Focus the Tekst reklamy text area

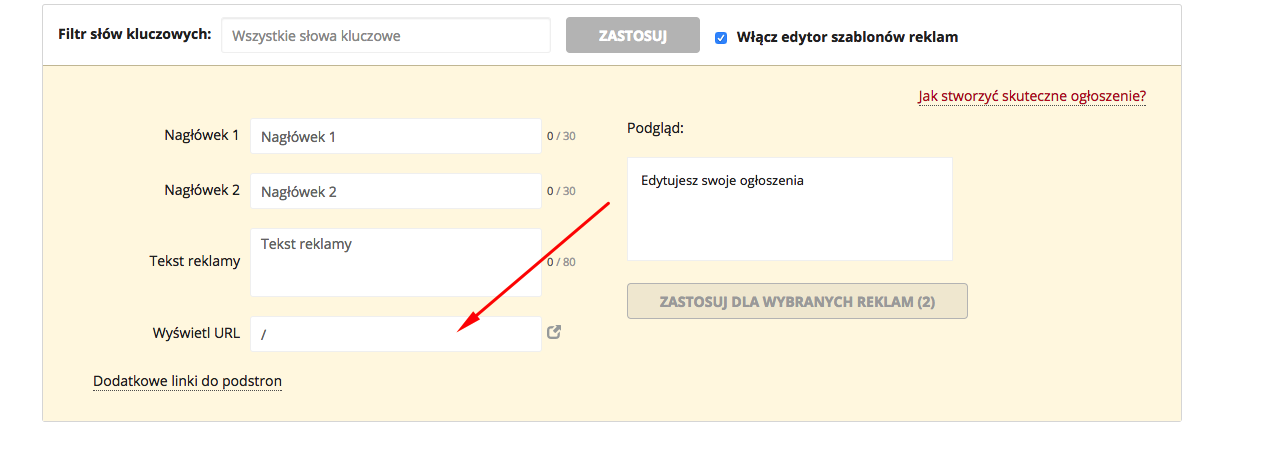pyautogui.click(x=395, y=262)
